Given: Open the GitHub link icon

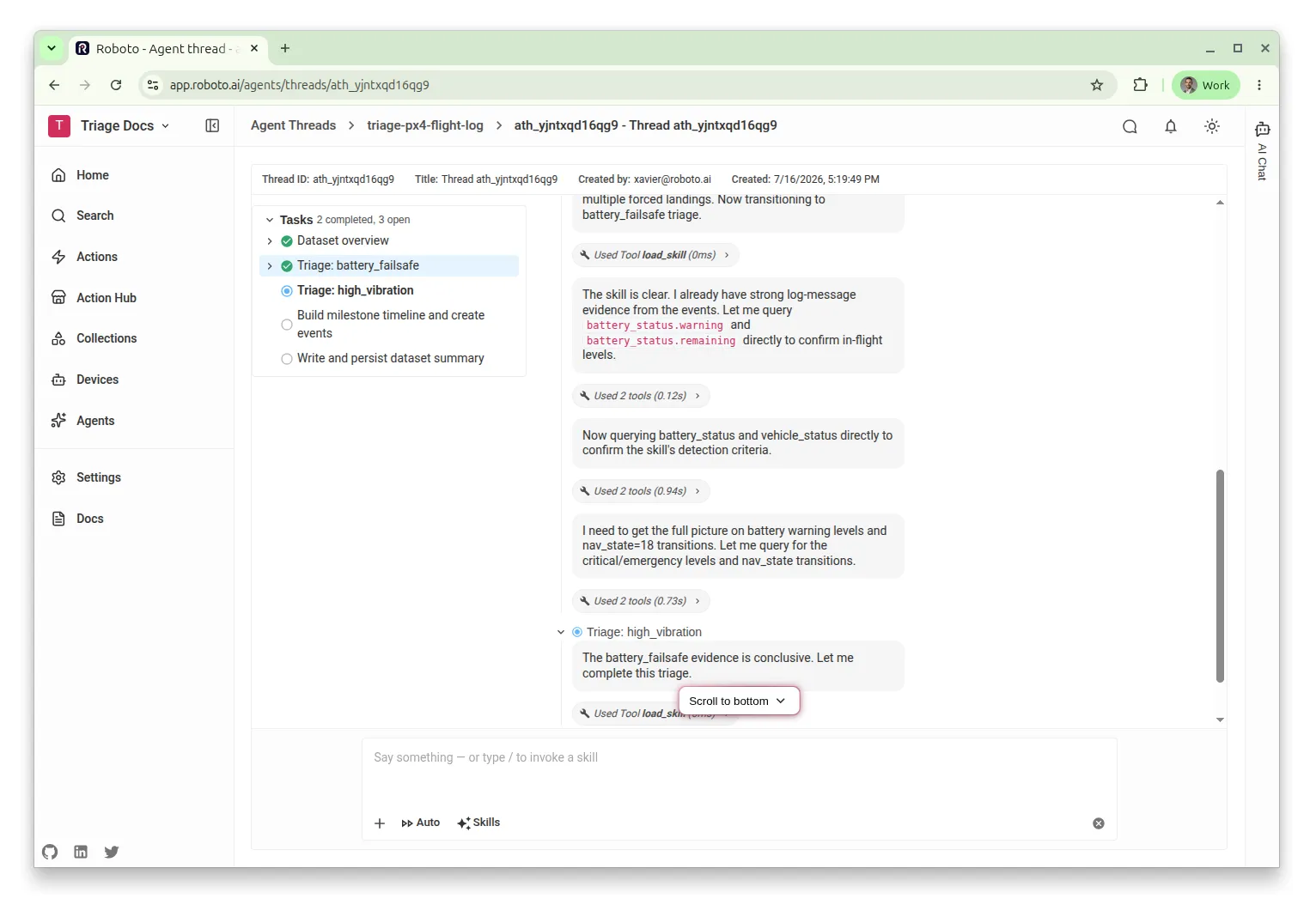Looking at the screenshot, I should tap(50, 852).
